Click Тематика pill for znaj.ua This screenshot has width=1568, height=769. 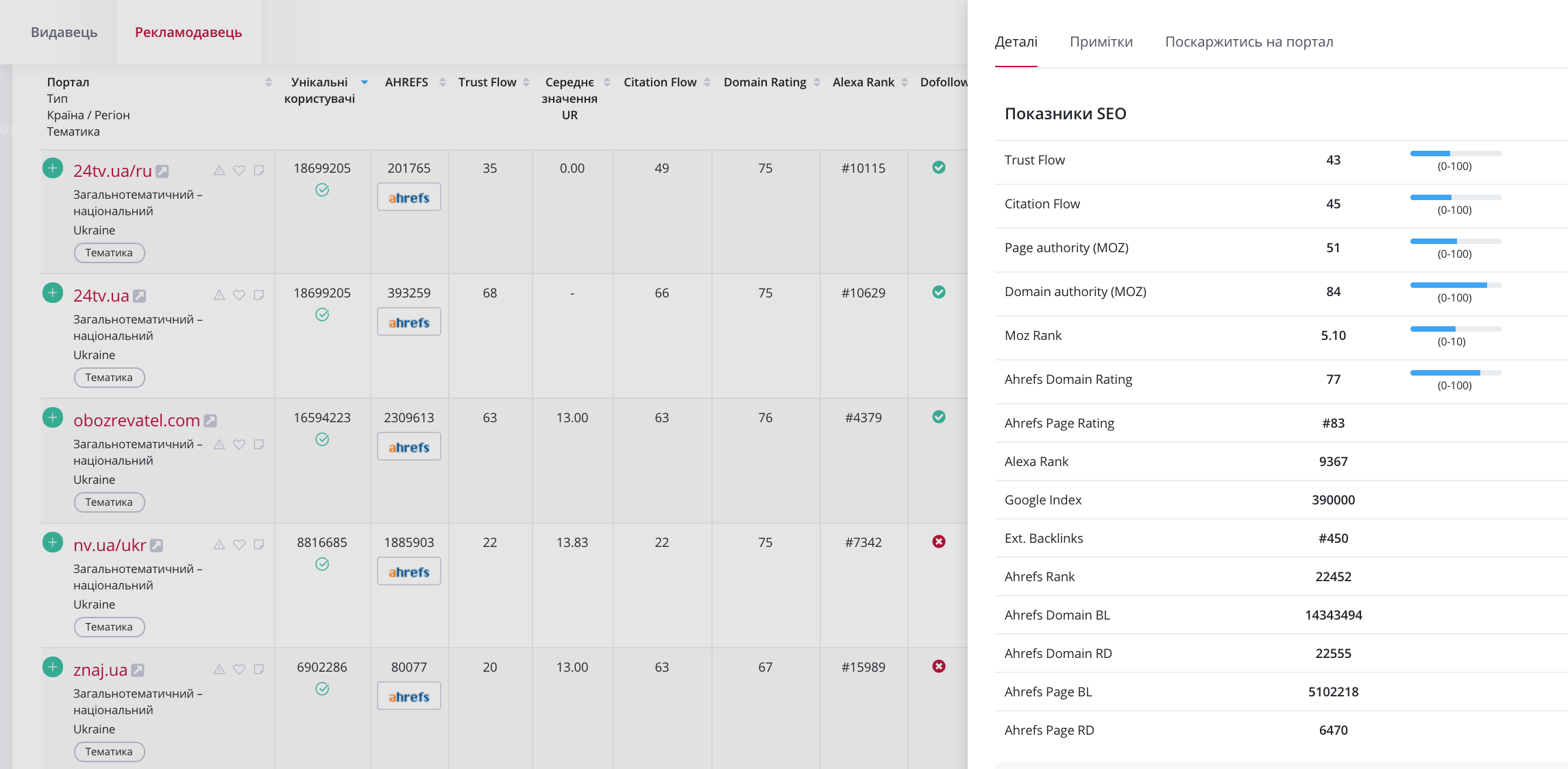109,752
